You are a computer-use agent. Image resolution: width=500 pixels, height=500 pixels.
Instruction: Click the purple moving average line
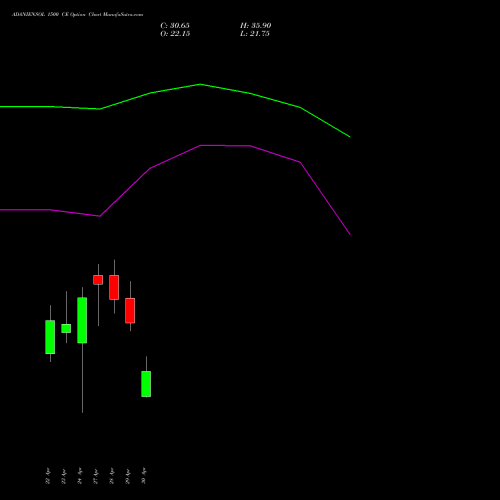tap(200, 146)
